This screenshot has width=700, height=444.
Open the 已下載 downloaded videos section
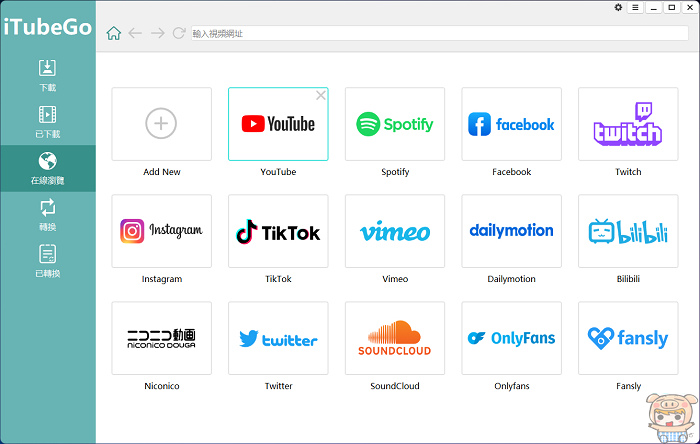coord(47,122)
